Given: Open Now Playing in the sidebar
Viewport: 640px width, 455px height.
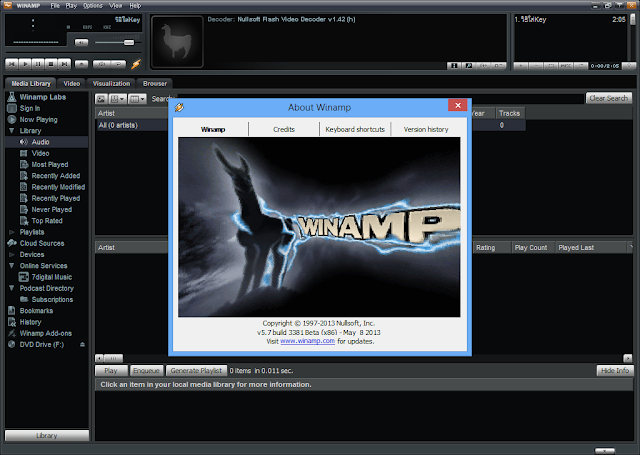Looking at the screenshot, I should (x=38, y=120).
